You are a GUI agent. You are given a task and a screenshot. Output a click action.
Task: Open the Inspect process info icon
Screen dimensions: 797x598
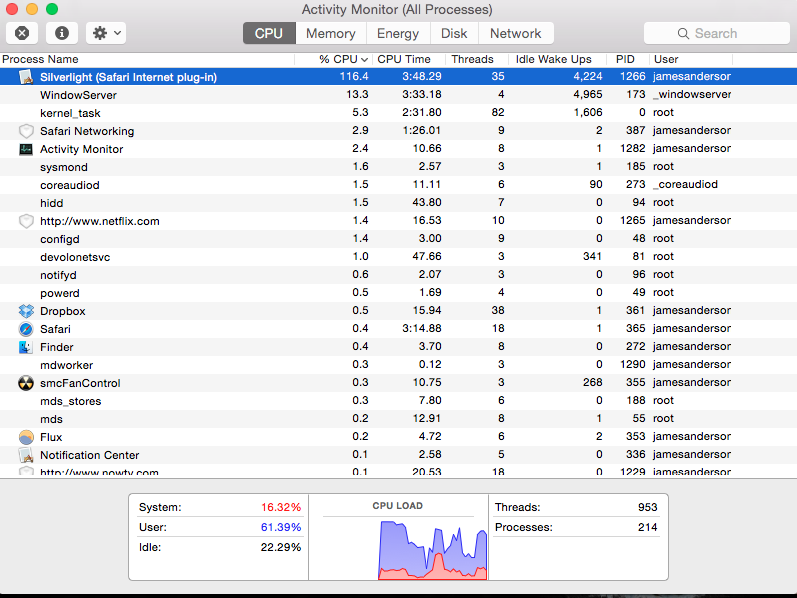[x=62, y=33]
